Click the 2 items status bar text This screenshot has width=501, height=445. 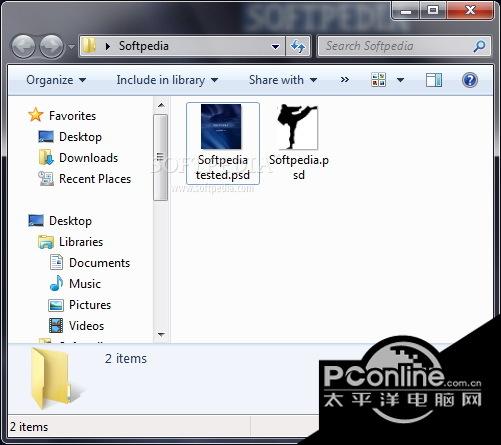click(x=29, y=427)
